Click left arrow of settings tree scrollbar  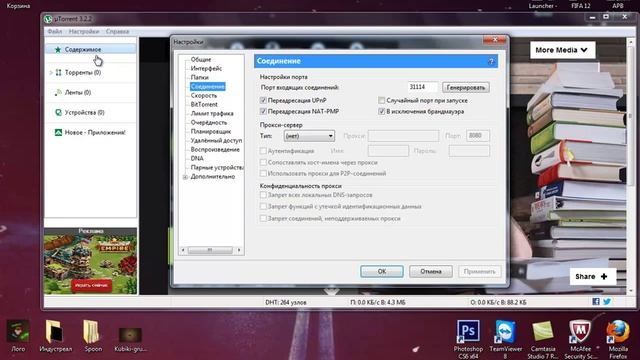[x=183, y=250]
